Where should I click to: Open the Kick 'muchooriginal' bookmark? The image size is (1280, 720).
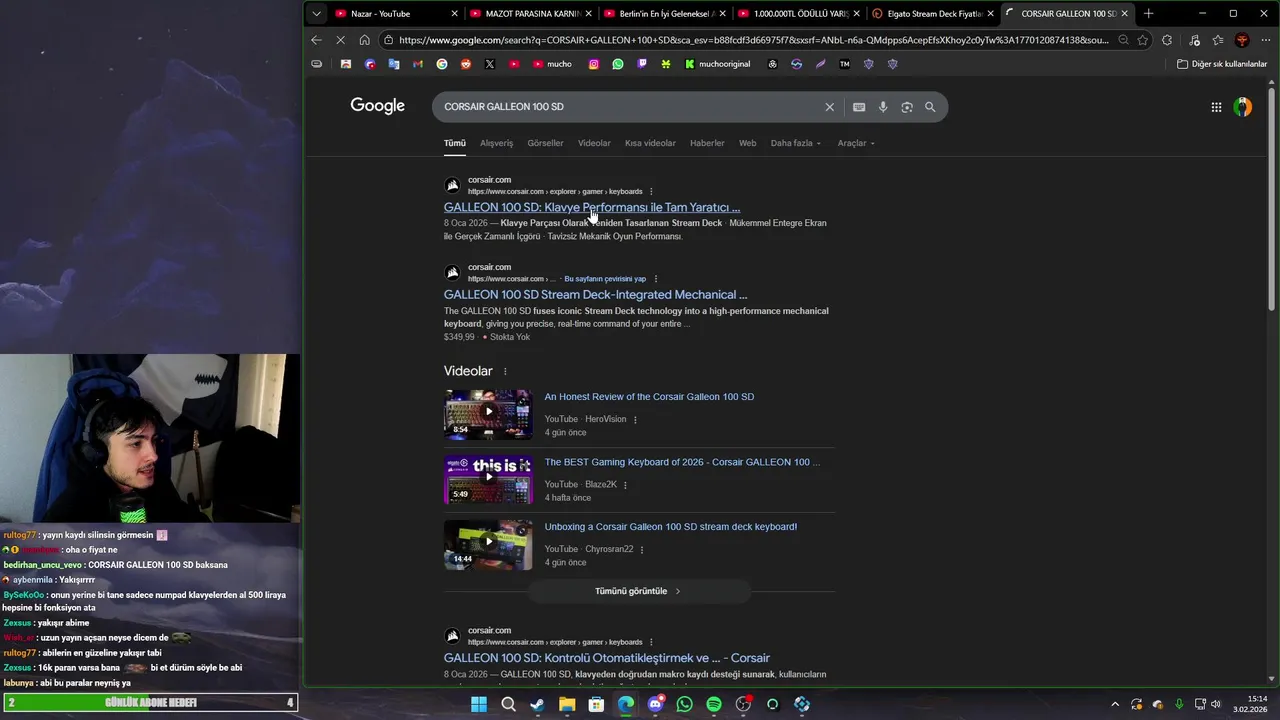pos(717,64)
